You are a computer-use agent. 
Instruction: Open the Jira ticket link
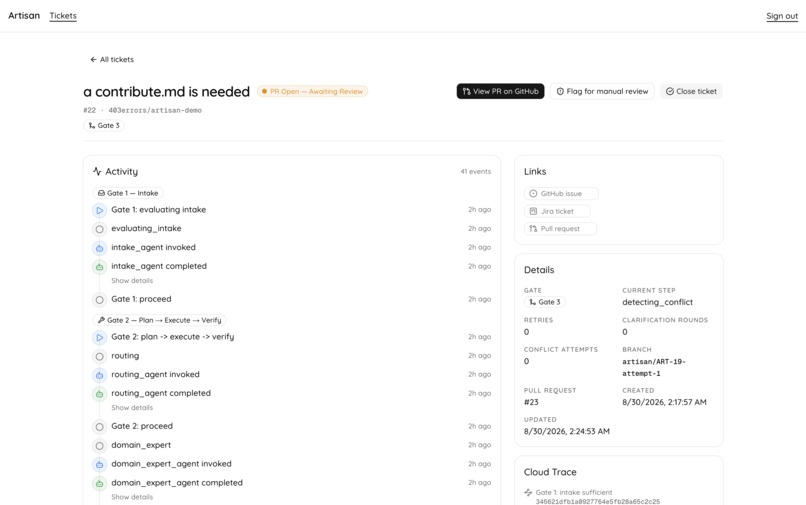click(x=557, y=211)
